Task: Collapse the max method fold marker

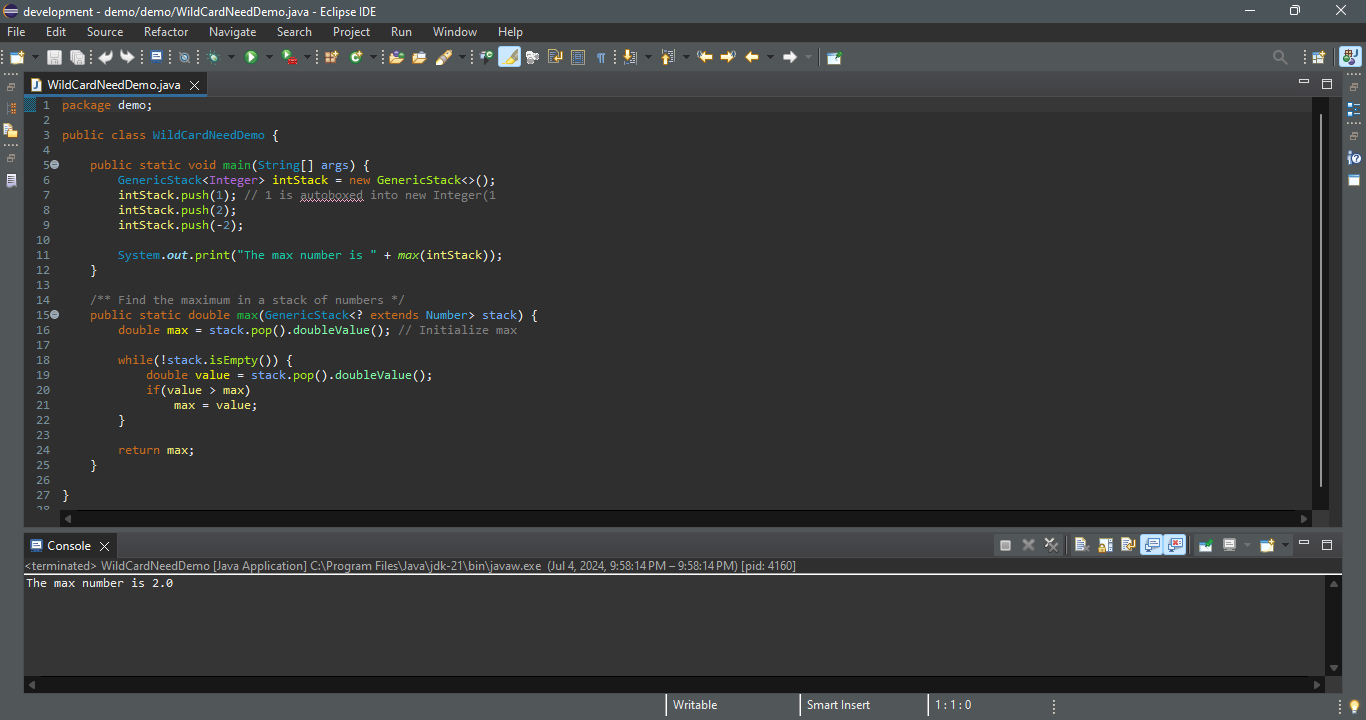Action: (x=54, y=315)
